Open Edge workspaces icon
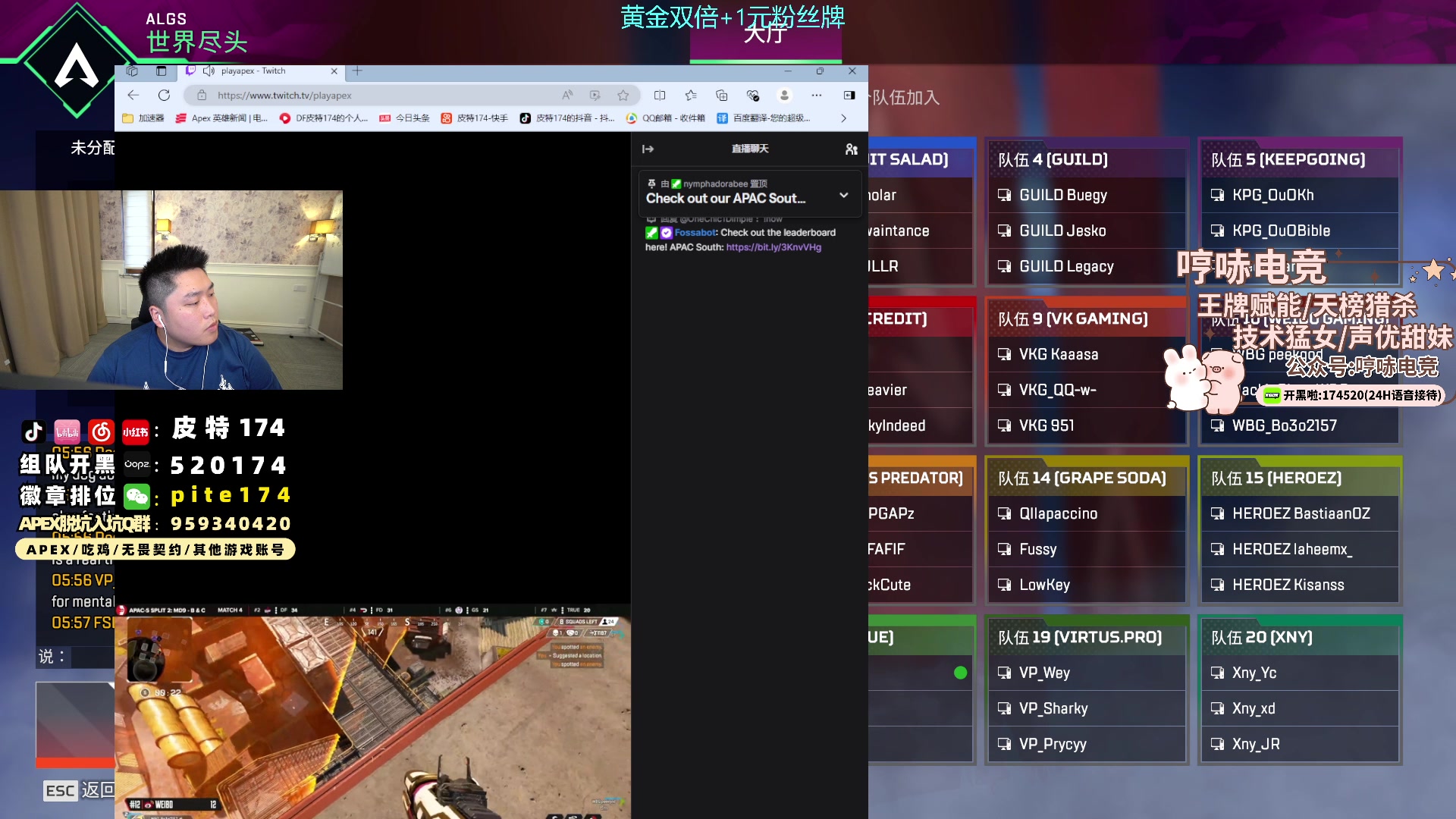 (132, 71)
